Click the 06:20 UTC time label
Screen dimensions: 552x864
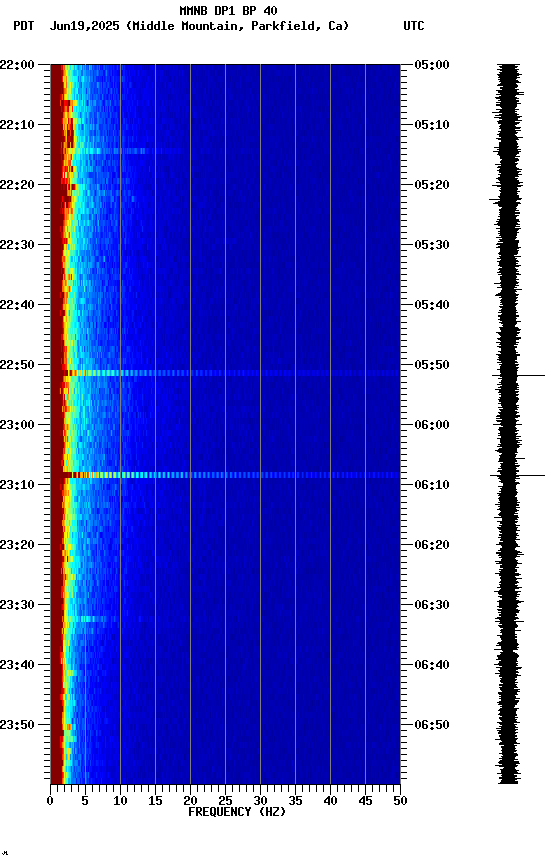tap(432, 545)
